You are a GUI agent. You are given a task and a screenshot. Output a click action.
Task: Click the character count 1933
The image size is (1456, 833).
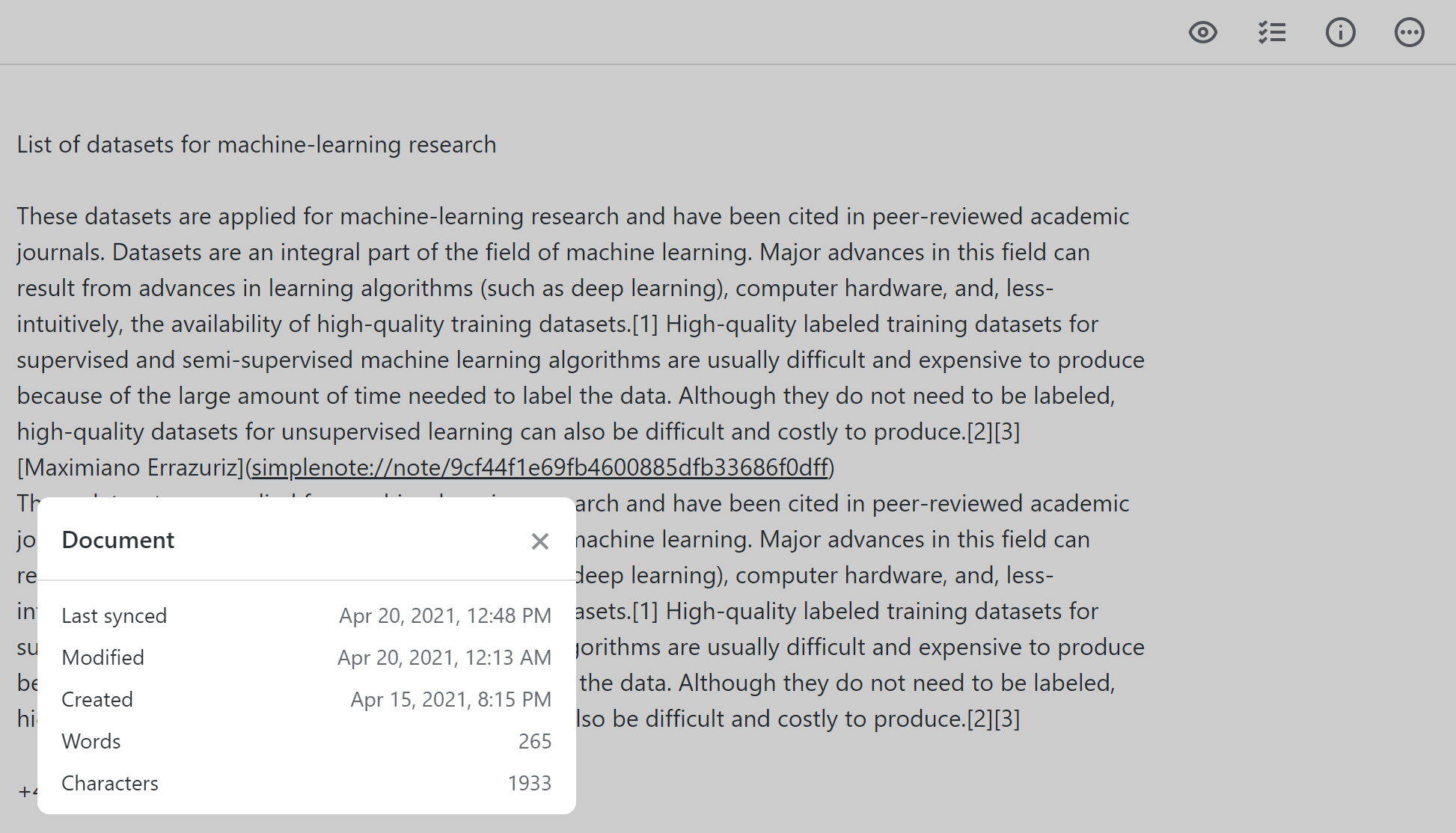click(530, 783)
